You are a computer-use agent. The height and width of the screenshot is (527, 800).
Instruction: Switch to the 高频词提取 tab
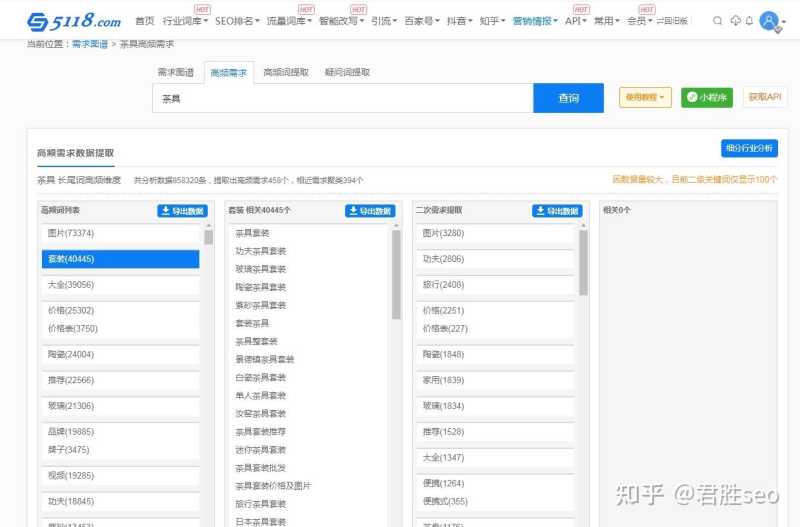coord(286,72)
